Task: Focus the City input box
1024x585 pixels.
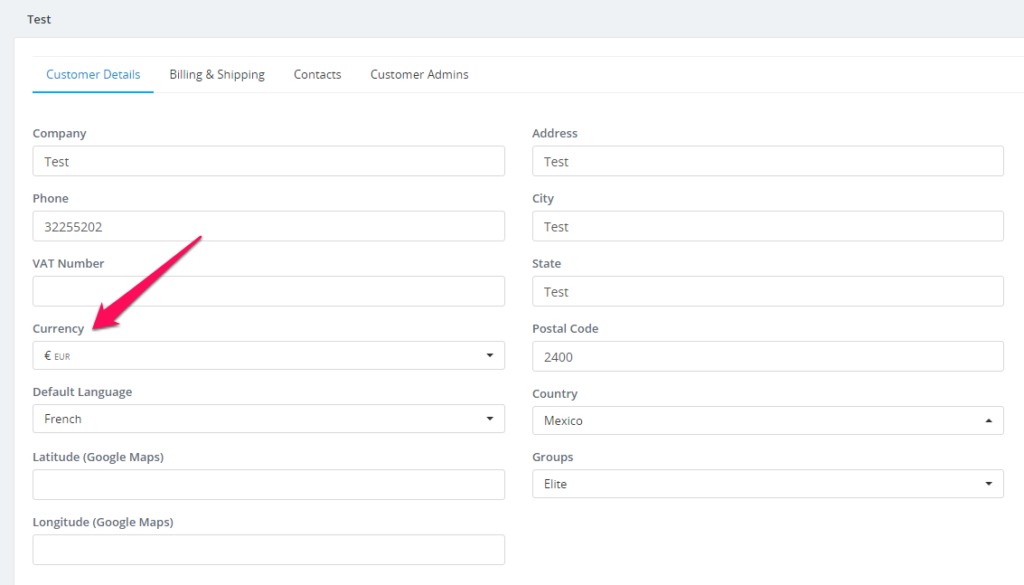Action: click(767, 226)
